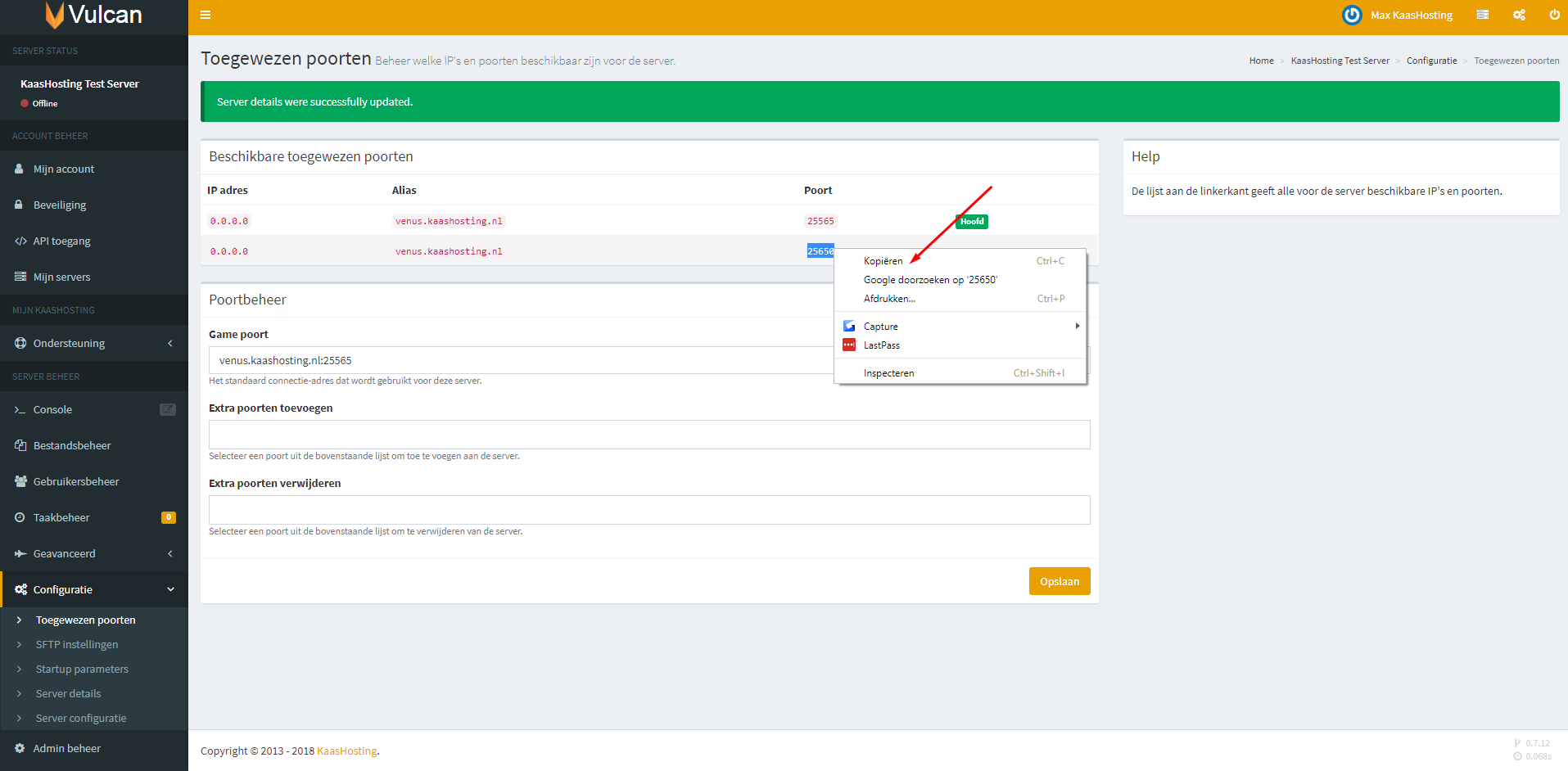Click the Bestandsbeheer files icon

(20, 445)
